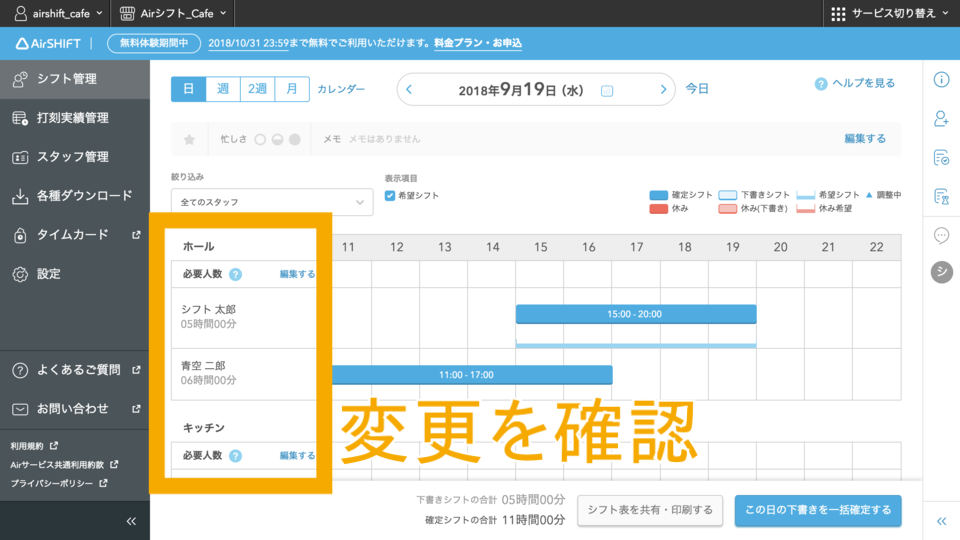Select the last 忙しさ filled circle
Screen dimensions: 960x540
point(294,140)
